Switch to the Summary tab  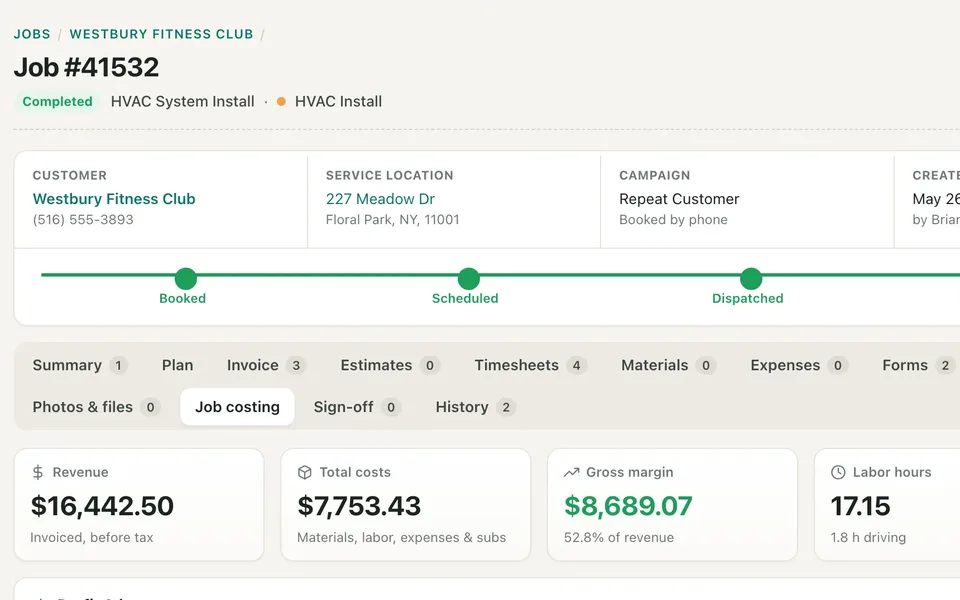(80, 366)
